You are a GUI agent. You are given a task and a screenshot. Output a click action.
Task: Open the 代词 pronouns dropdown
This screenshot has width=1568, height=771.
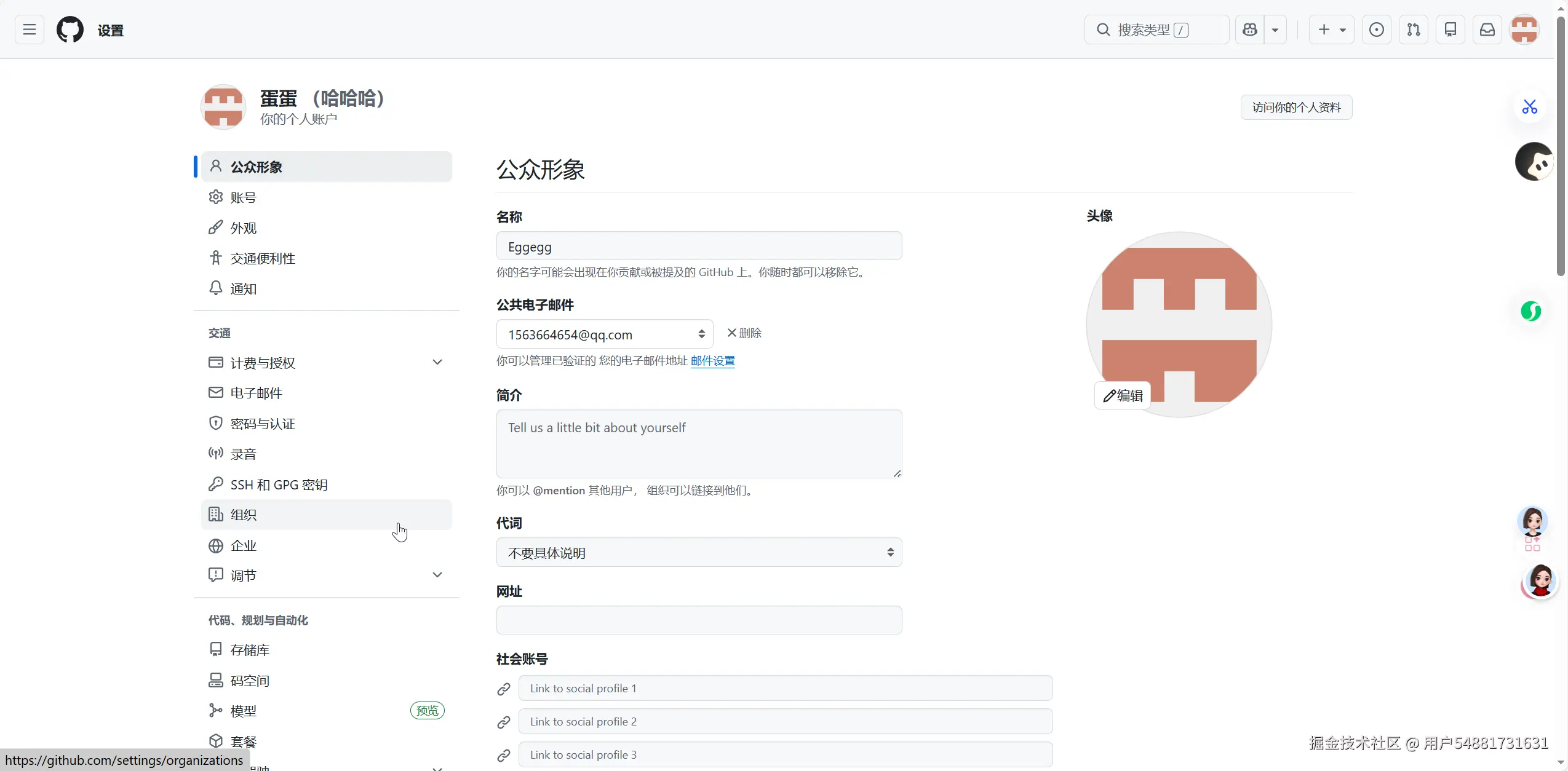point(699,553)
